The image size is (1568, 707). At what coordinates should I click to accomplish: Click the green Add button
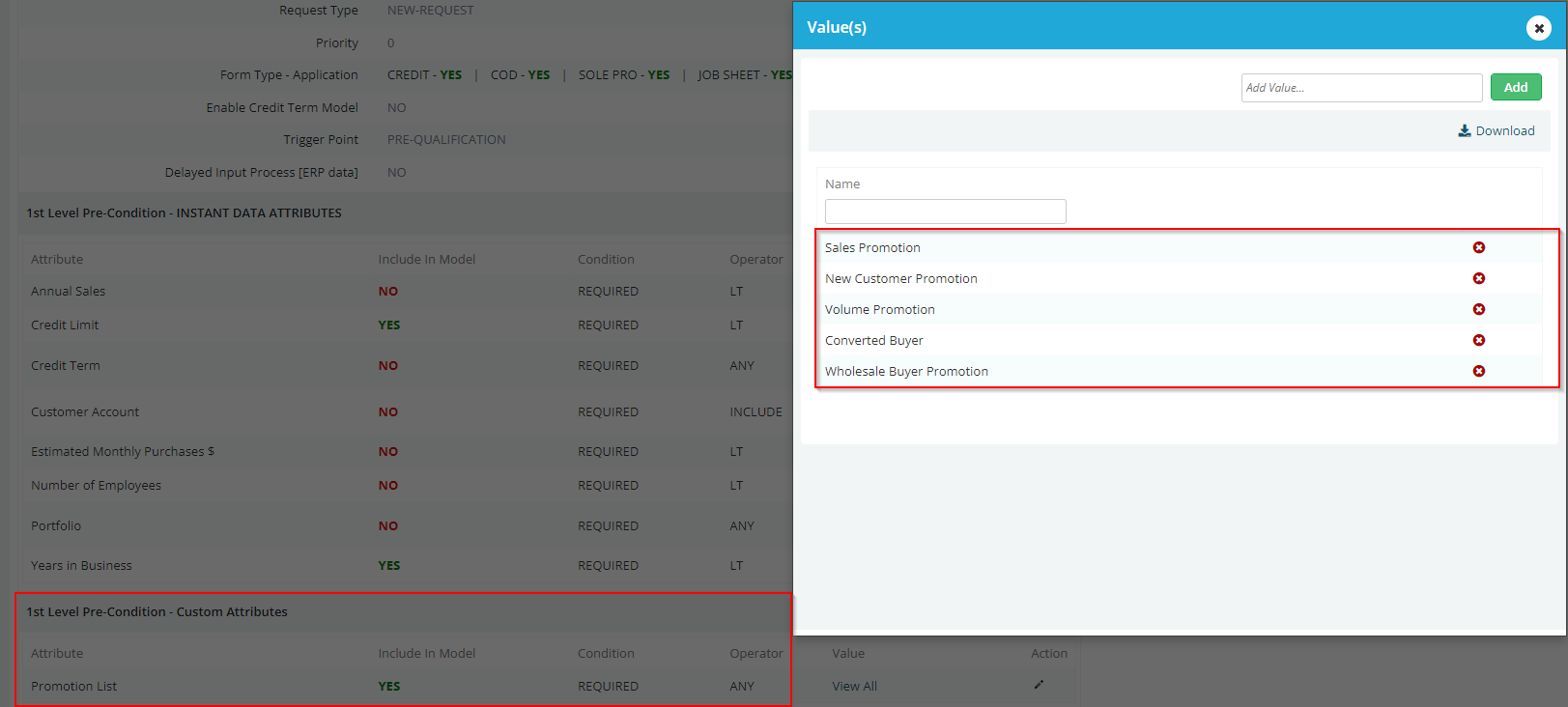point(1515,87)
